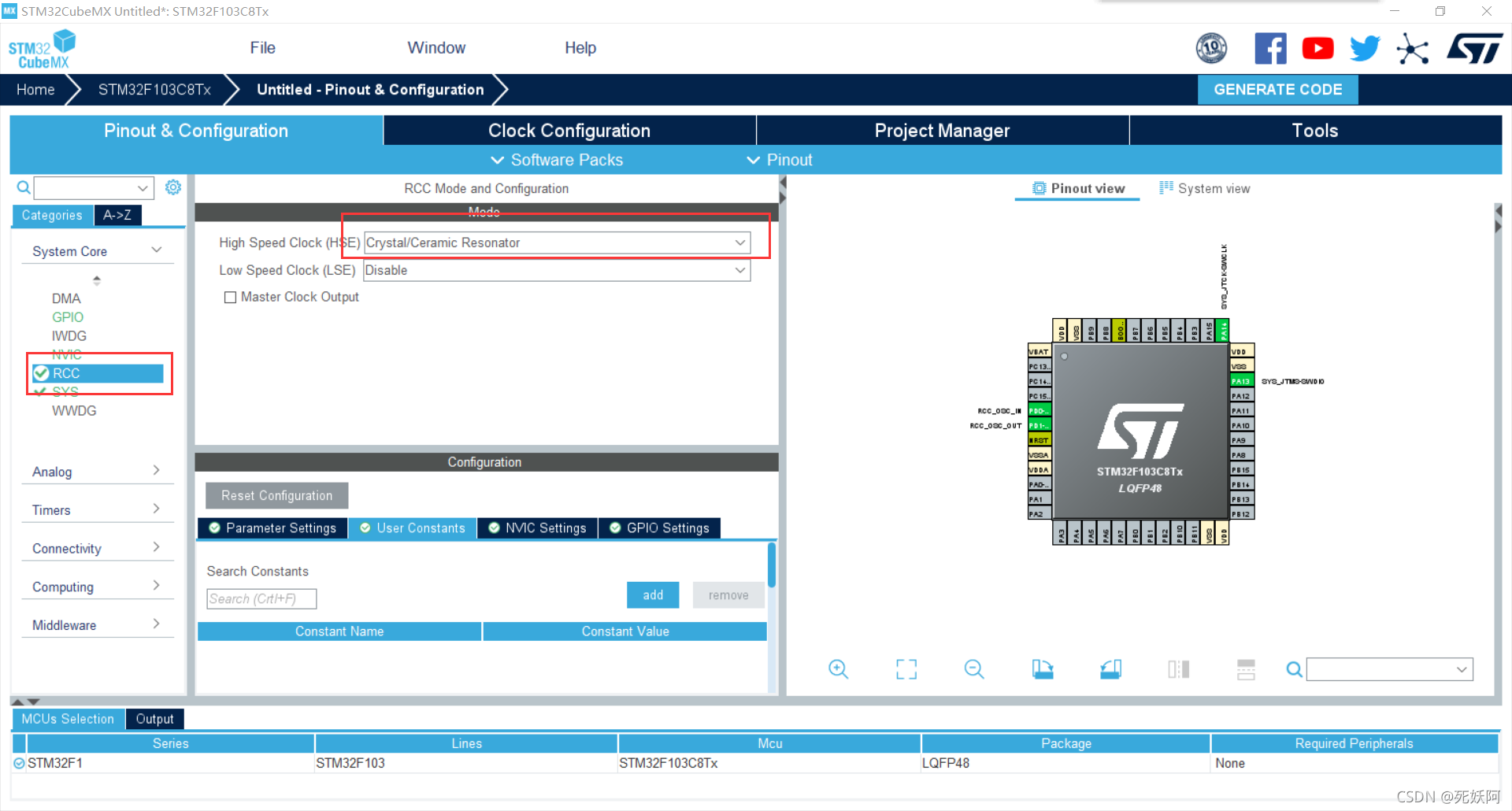This screenshot has width=1512, height=811.
Task: Click the 10 years anniversary badge icon
Action: (1211, 48)
